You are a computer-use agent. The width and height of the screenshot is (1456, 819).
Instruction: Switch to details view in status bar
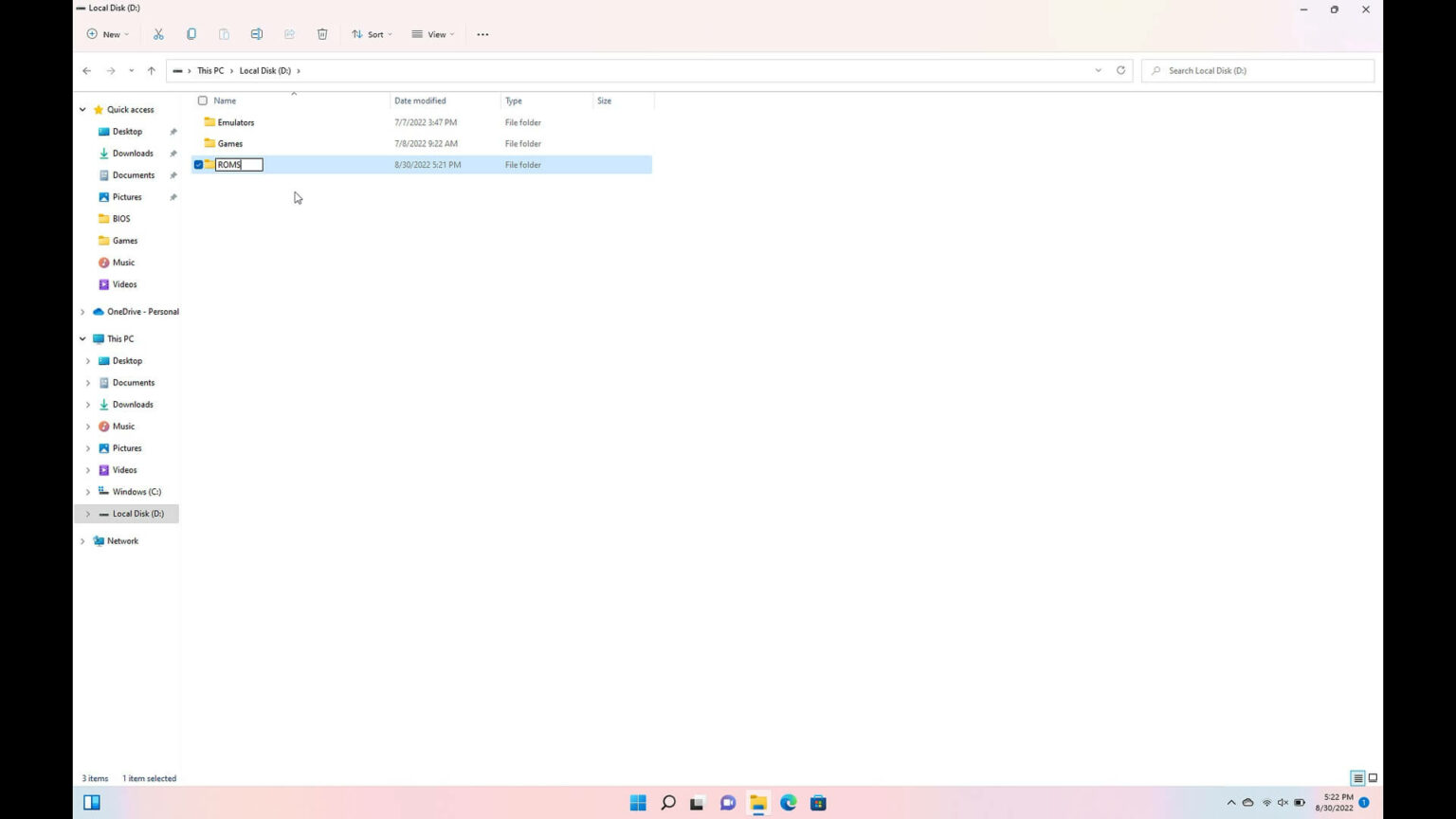click(x=1357, y=777)
